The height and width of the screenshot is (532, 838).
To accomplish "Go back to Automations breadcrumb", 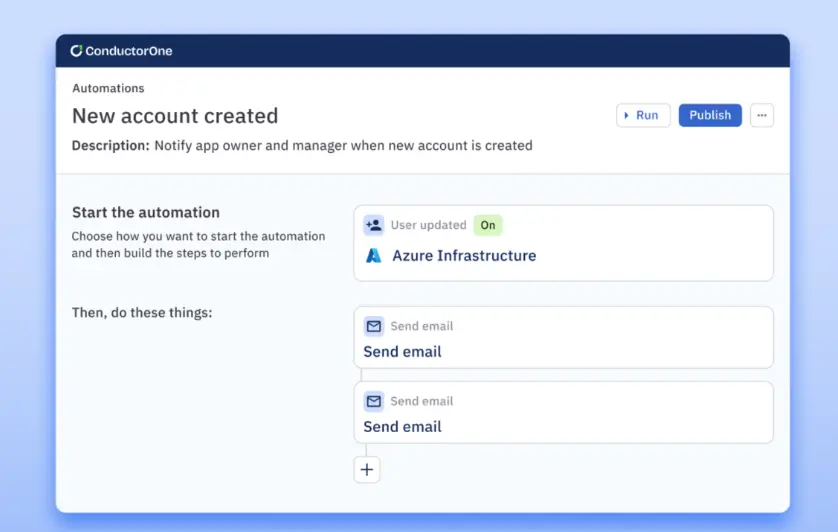I will [x=108, y=88].
